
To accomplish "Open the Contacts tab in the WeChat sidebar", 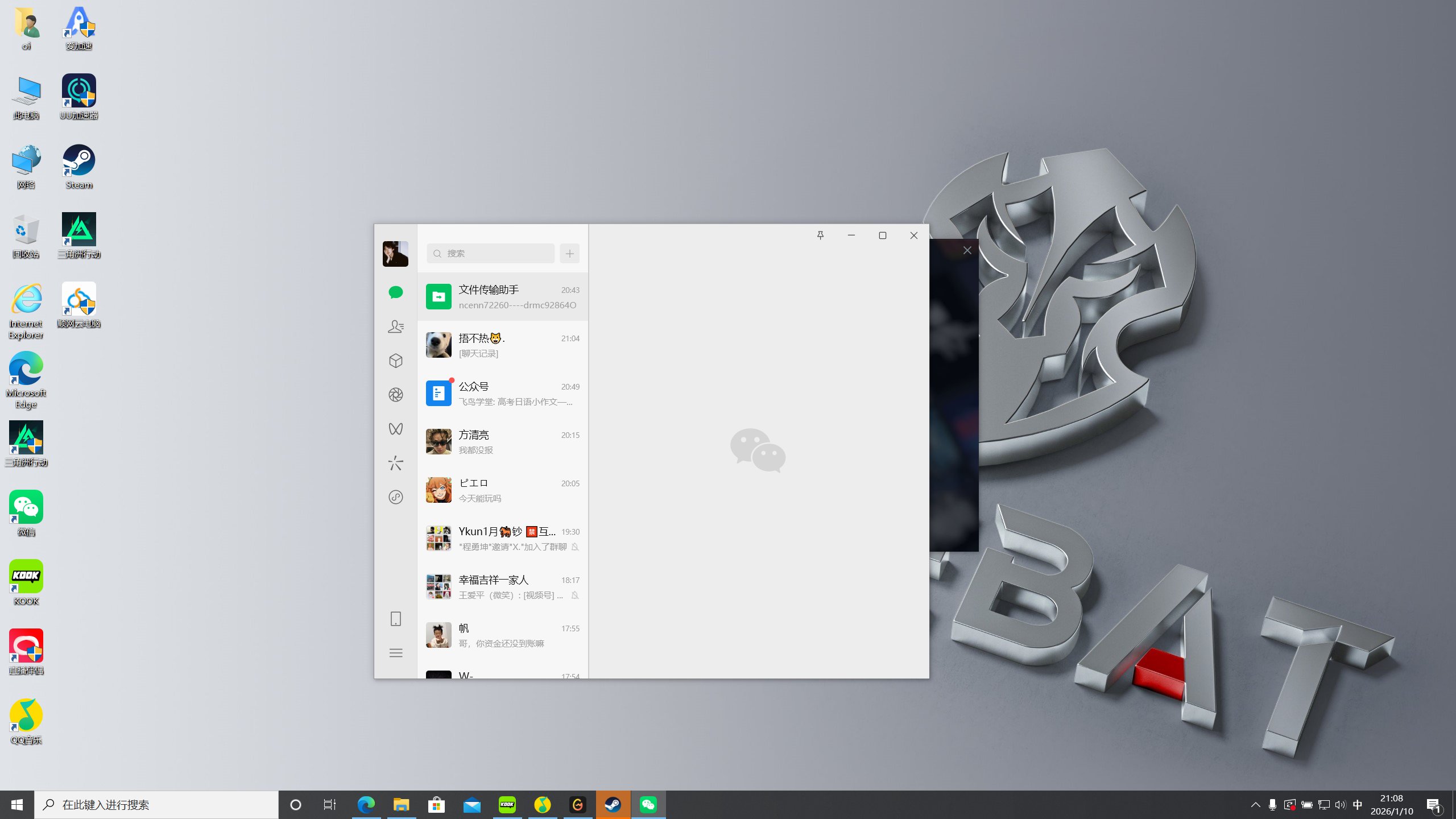I will tap(396, 326).
